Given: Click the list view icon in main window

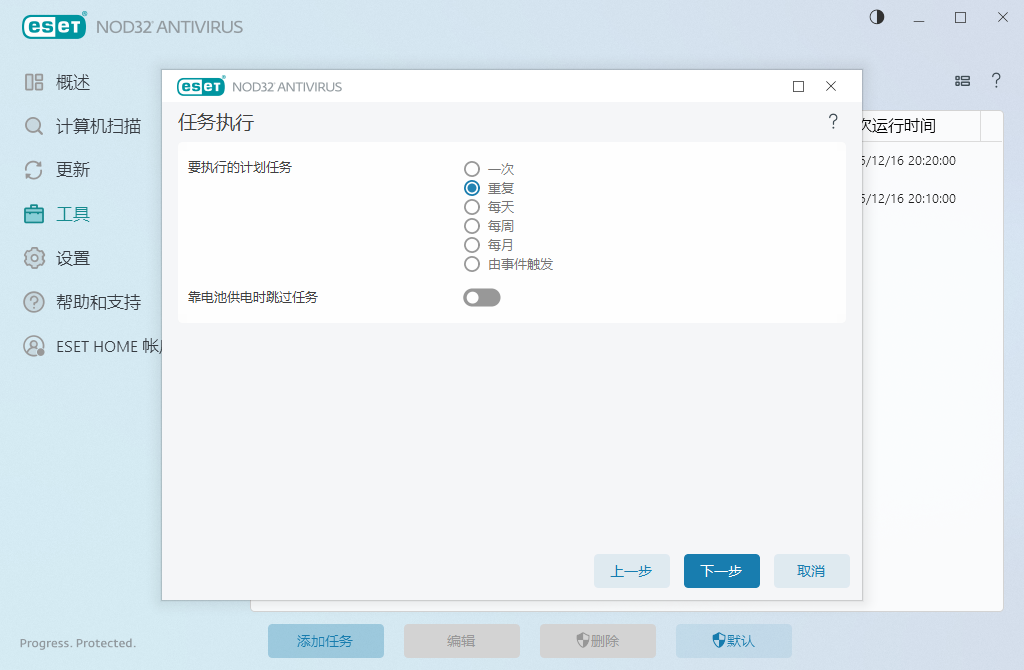Looking at the screenshot, I should coord(962,81).
